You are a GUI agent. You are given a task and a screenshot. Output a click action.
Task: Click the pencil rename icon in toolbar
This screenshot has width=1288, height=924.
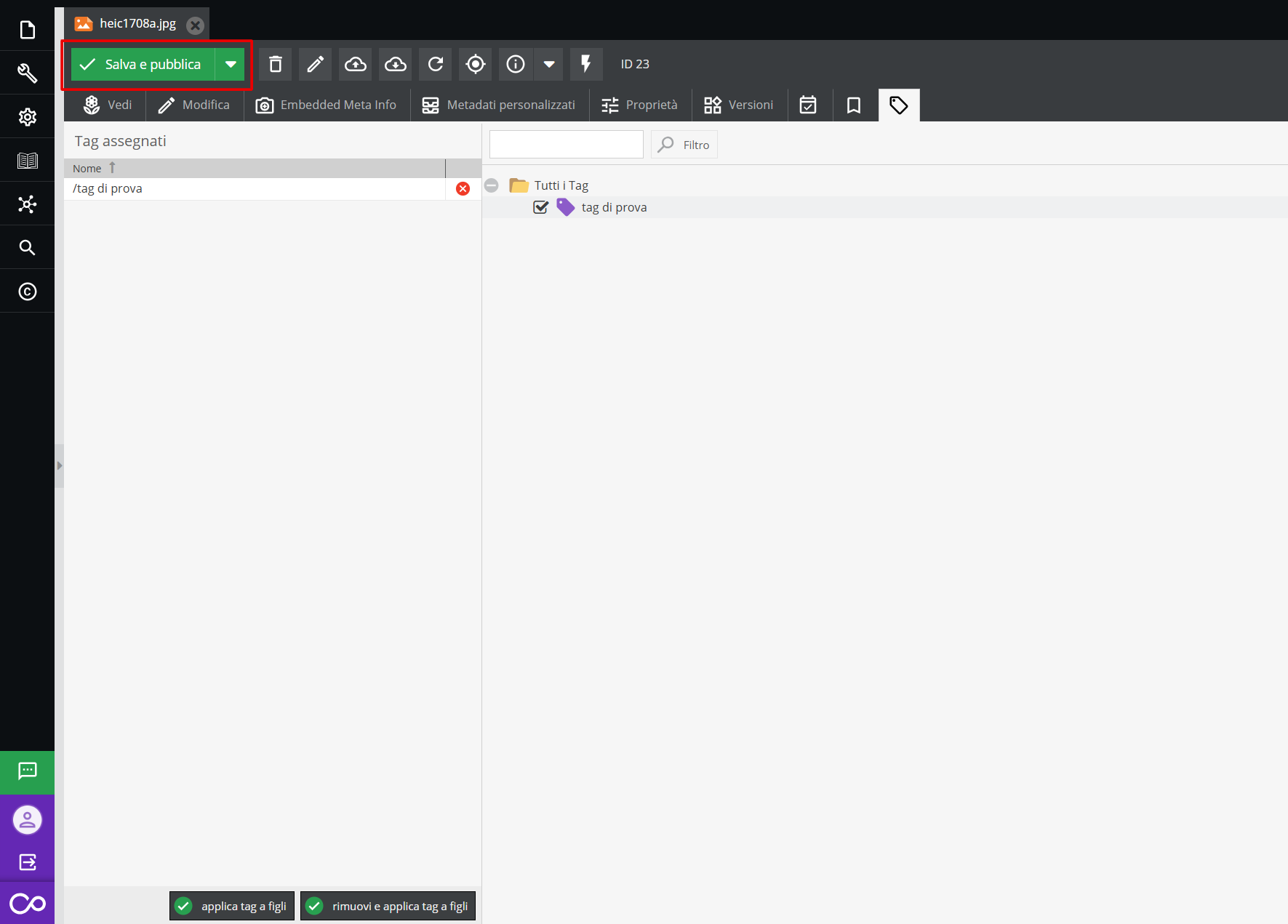click(x=315, y=65)
